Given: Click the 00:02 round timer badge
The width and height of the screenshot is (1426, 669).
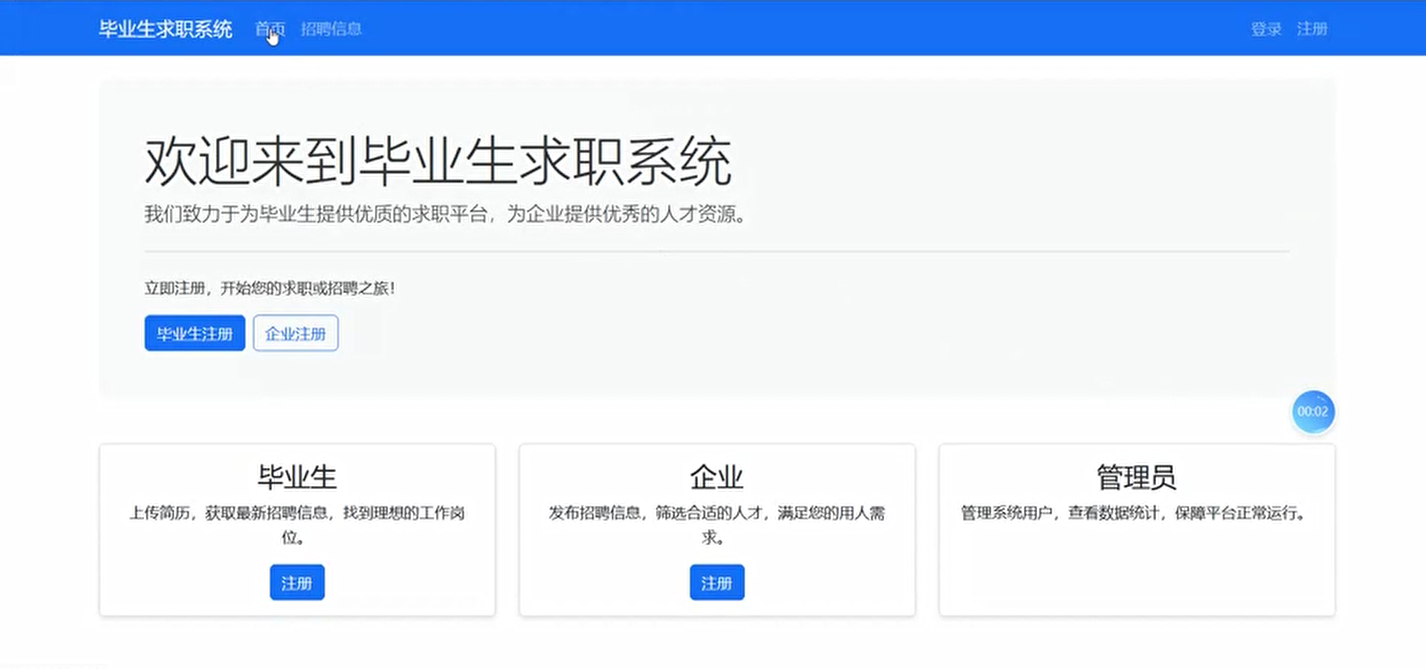Looking at the screenshot, I should click(1313, 412).
